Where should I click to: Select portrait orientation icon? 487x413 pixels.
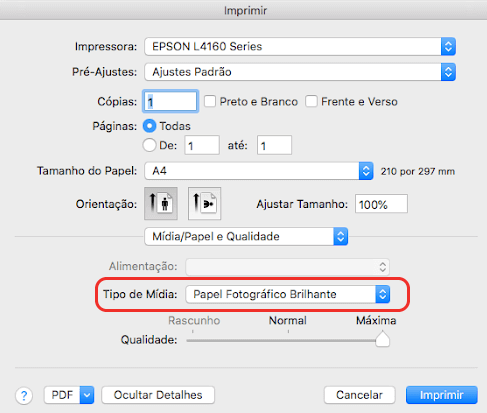click(161, 203)
